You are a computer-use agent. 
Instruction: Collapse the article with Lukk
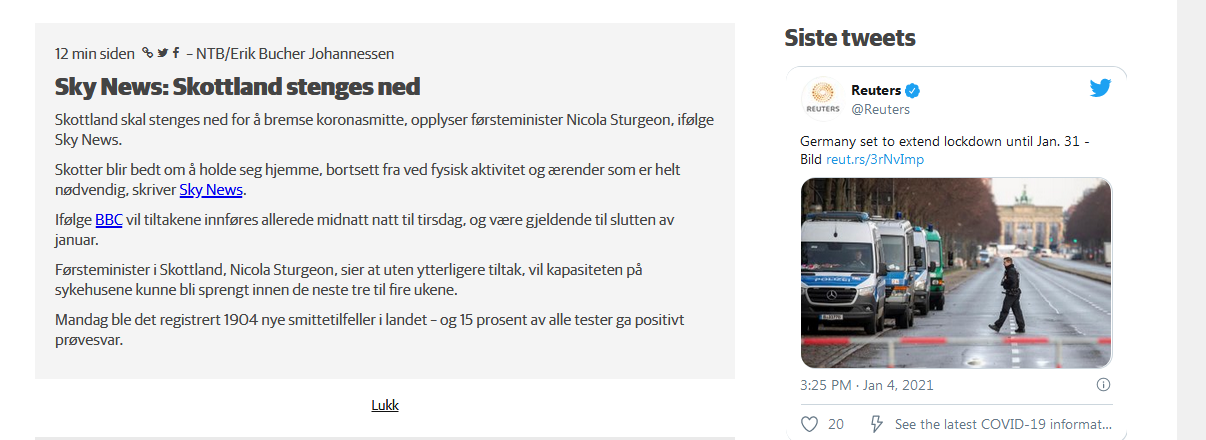click(x=385, y=405)
